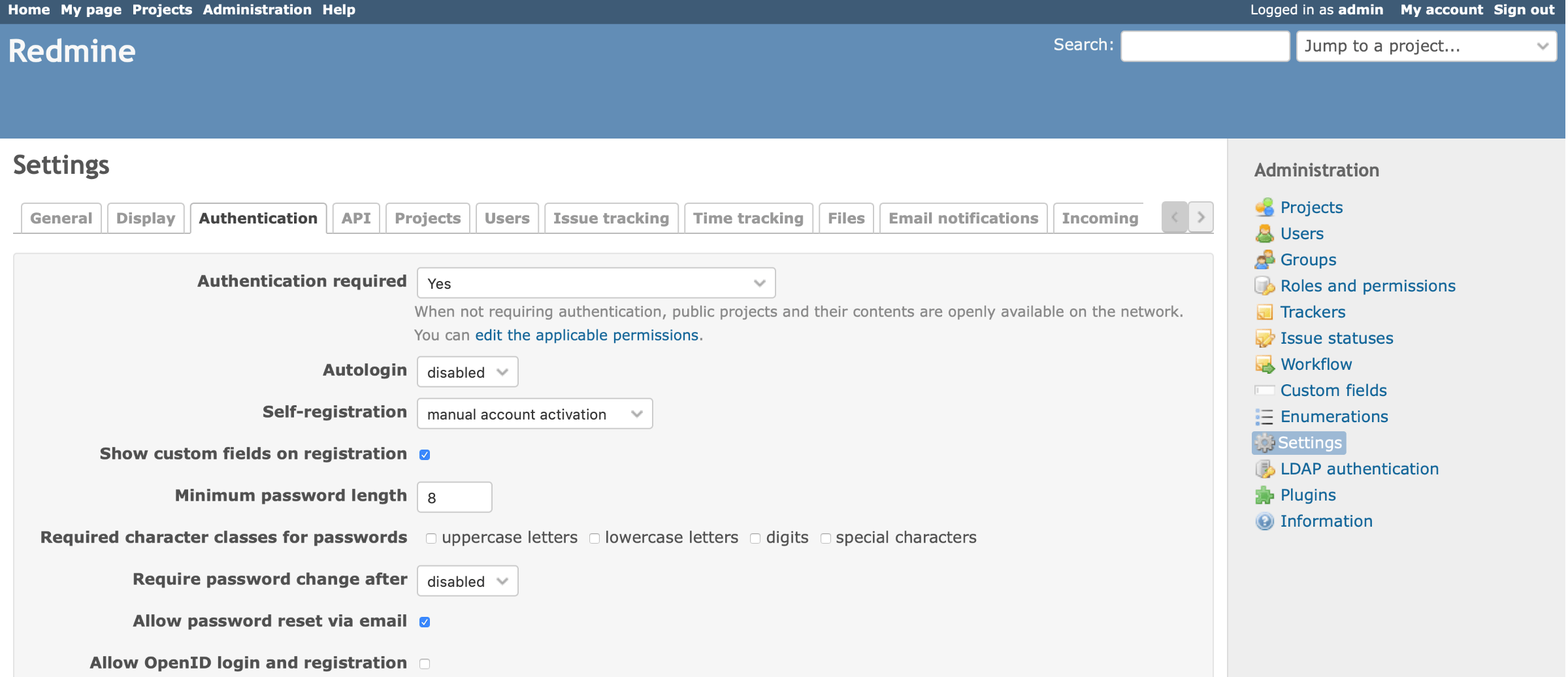
Task: Click the Information icon in sidebar
Action: click(x=1264, y=521)
